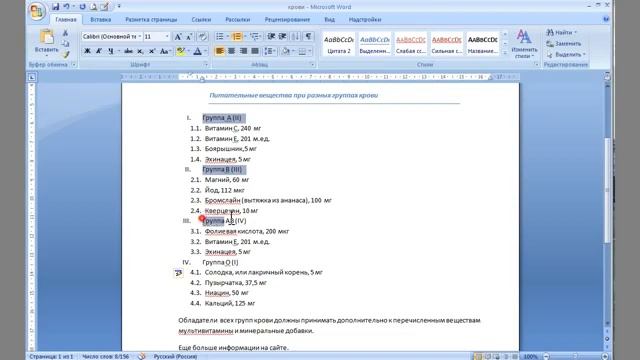Expand the styles gallery More arrow
The height and width of the screenshot is (360, 640).
(x=505, y=53)
